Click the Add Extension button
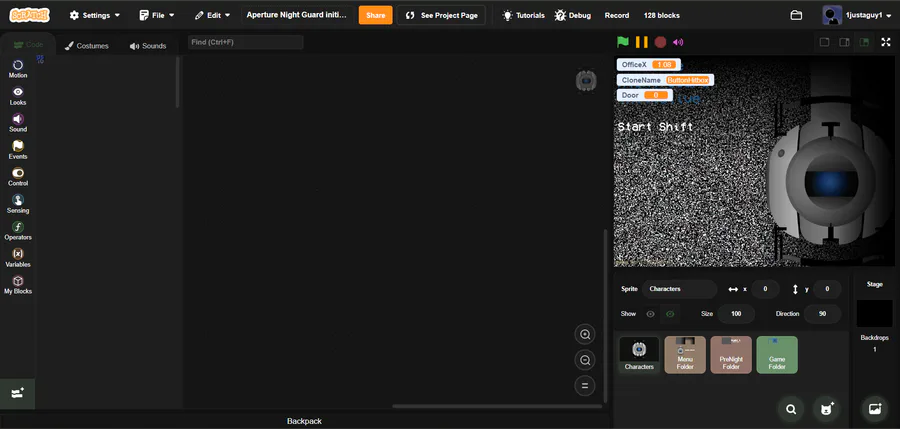The width and height of the screenshot is (900, 429). (17, 394)
